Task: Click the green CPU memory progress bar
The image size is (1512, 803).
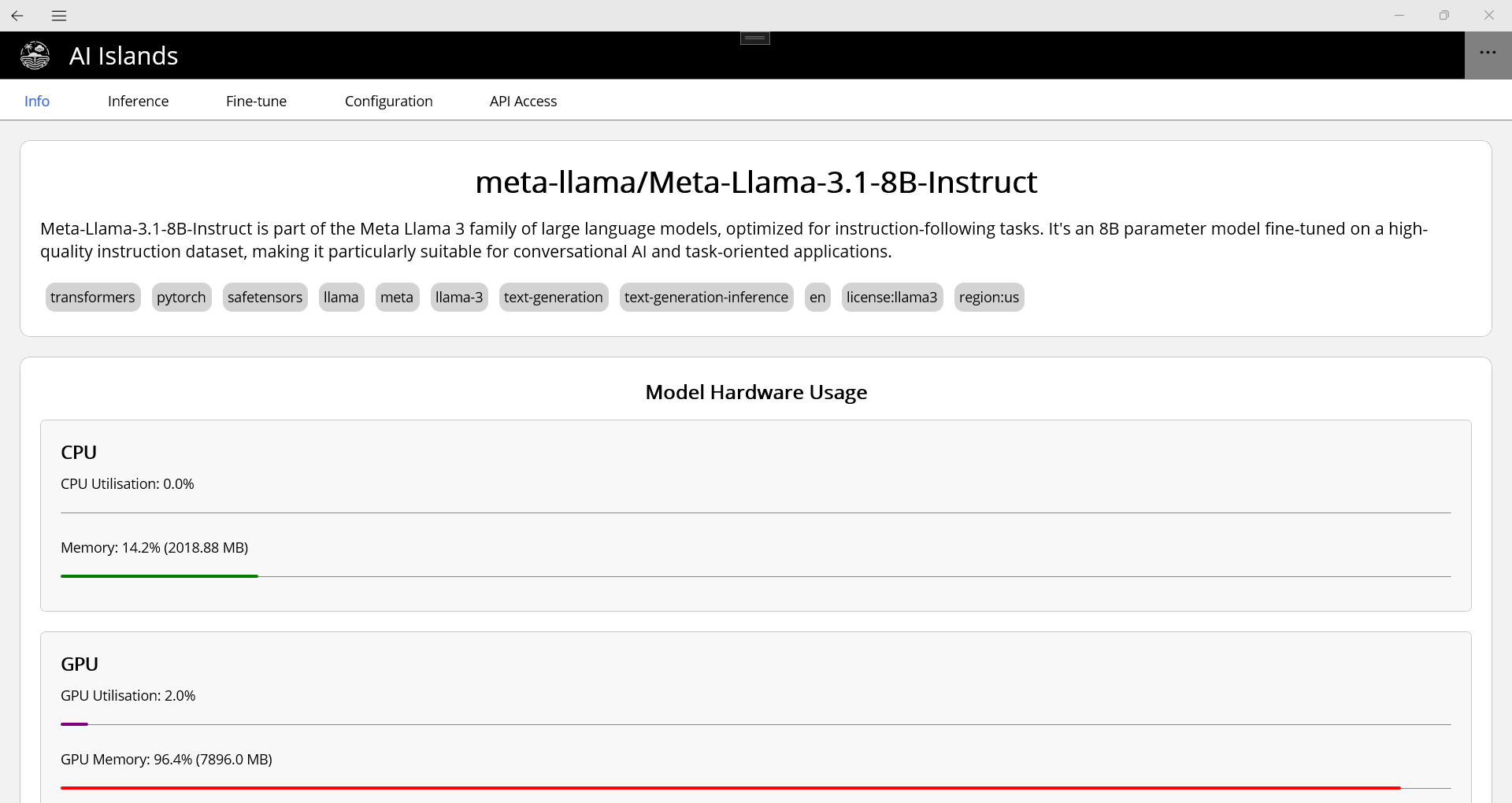Action: (159, 576)
